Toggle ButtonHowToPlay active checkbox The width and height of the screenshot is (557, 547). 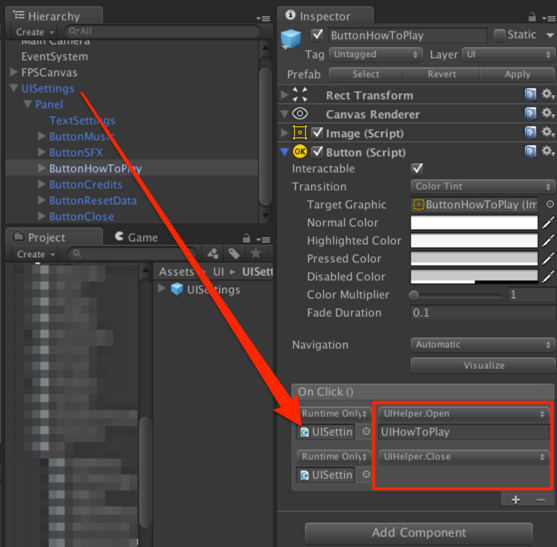(317, 35)
